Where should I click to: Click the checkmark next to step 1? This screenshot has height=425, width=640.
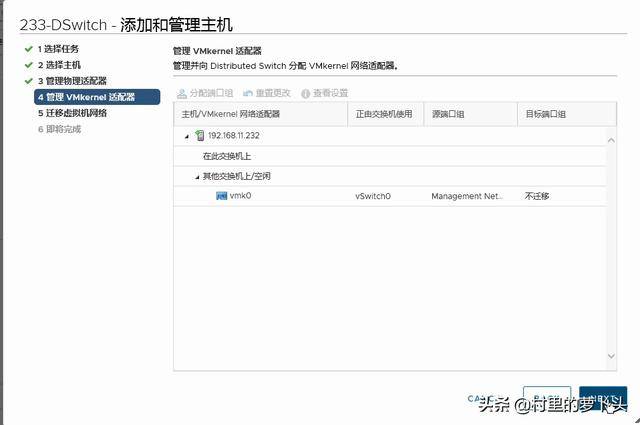pos(28,48)
